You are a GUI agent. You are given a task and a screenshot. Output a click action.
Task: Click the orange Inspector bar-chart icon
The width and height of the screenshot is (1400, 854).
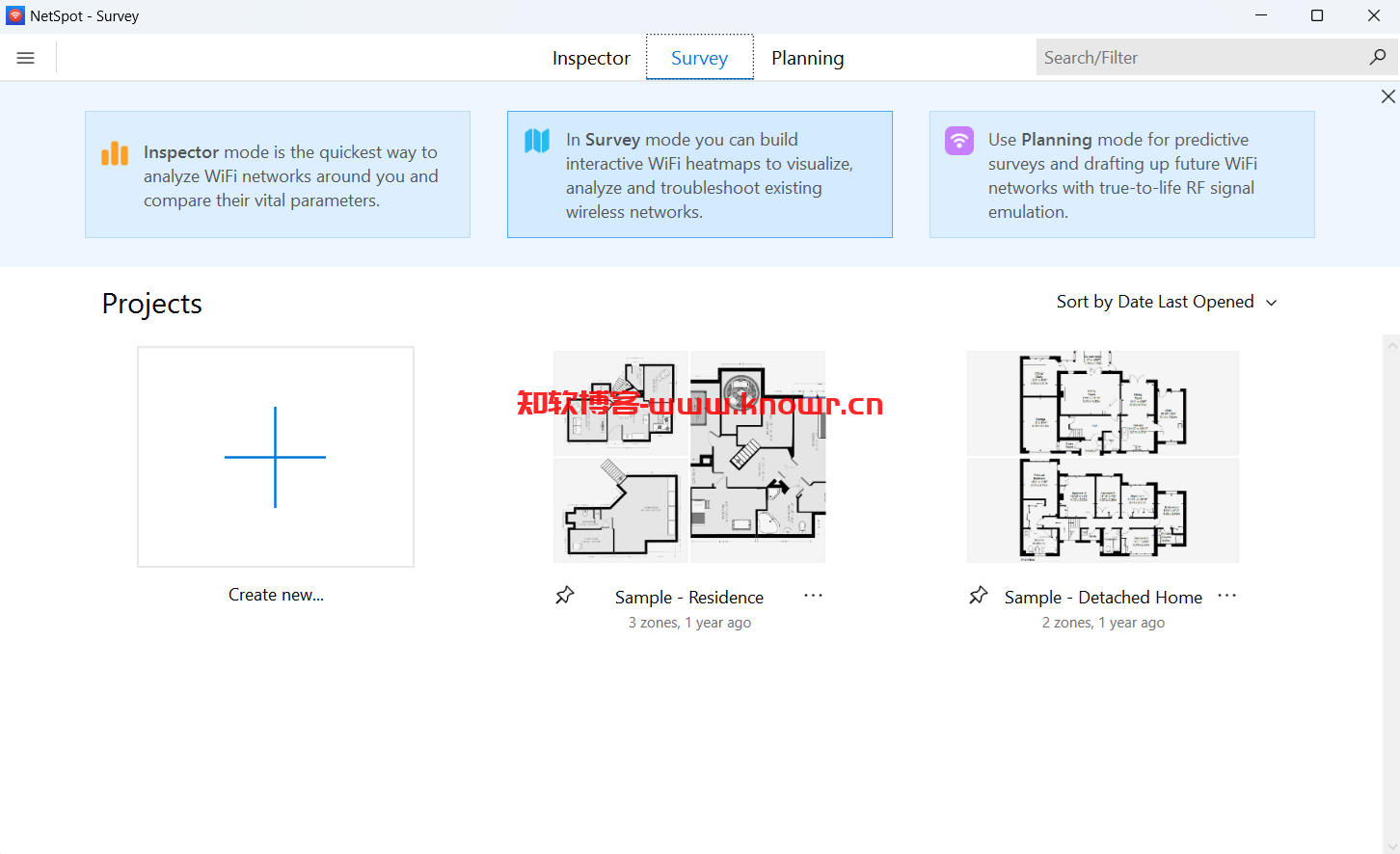[115, 153]
